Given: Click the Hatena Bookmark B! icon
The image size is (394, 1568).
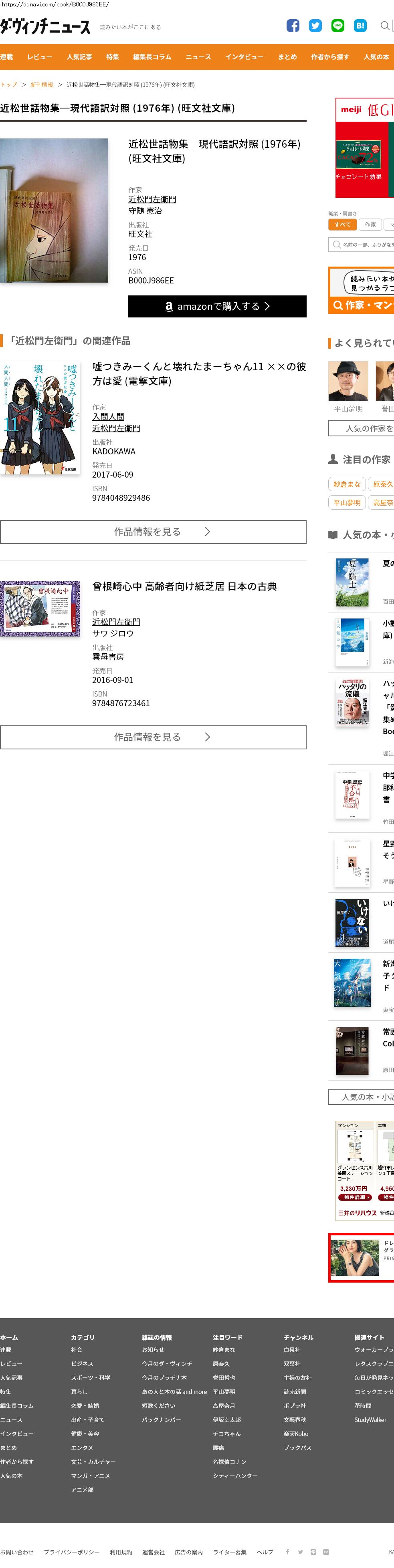Looking at the screenshot, I should [360, 26].
